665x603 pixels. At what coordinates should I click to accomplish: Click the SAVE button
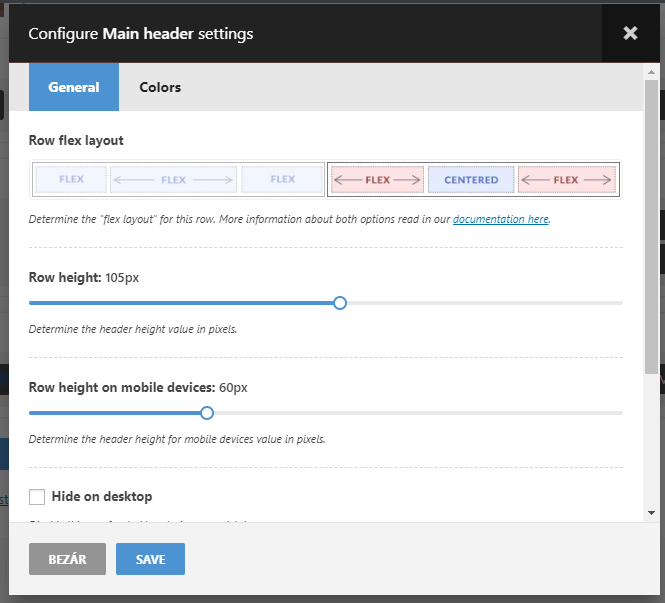coord(150,559)
